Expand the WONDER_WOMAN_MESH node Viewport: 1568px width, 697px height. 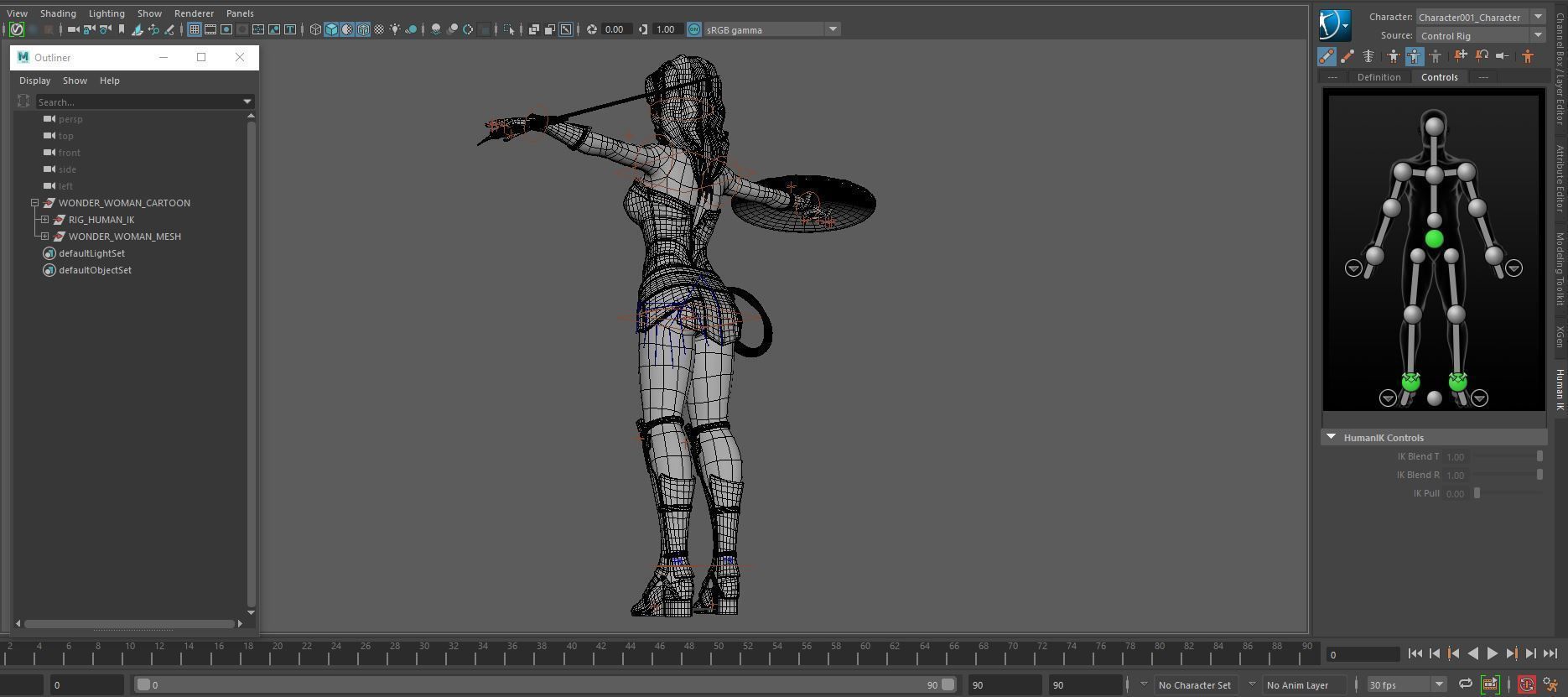click(x=45, y=237)
